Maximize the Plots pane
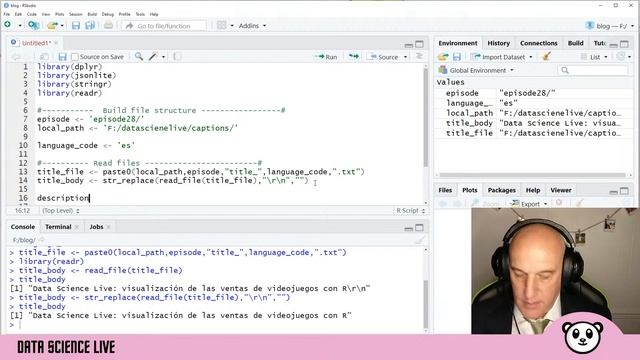This screenshot has height=360, width=640. tap(624, 191)
